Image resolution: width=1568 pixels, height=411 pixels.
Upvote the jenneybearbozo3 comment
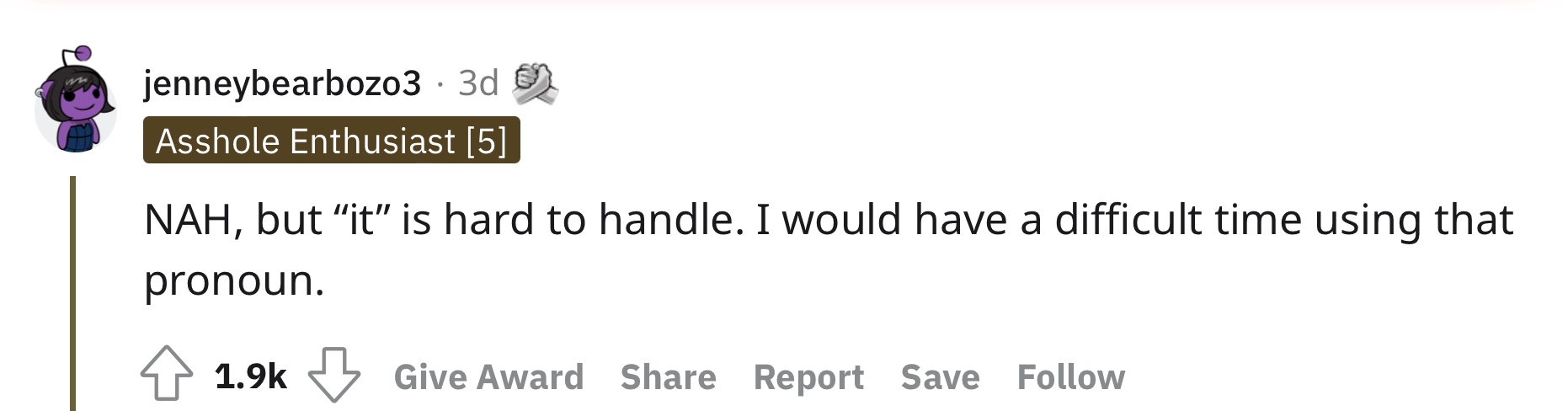point(166,374)
